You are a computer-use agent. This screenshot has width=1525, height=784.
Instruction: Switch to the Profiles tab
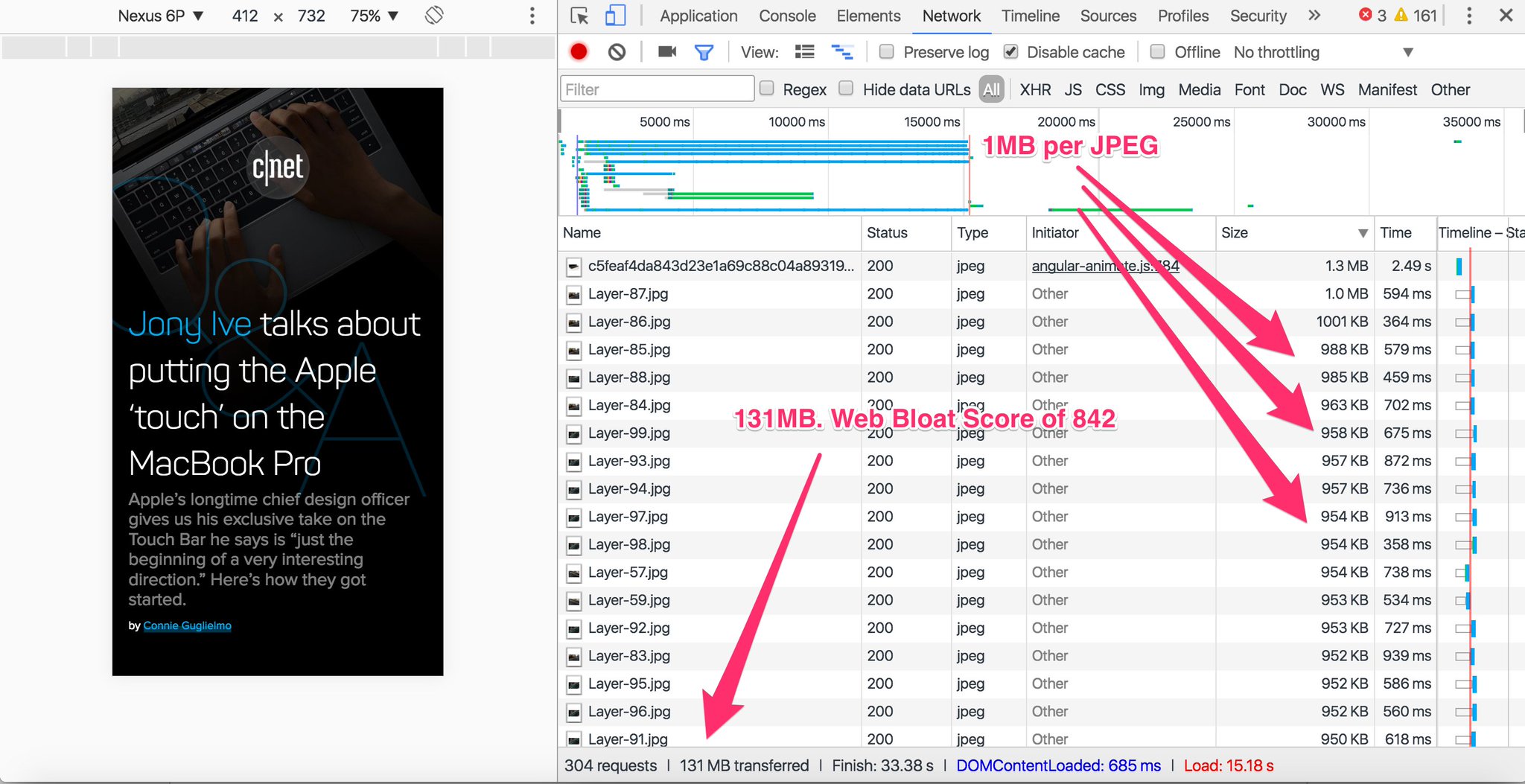1182,16
